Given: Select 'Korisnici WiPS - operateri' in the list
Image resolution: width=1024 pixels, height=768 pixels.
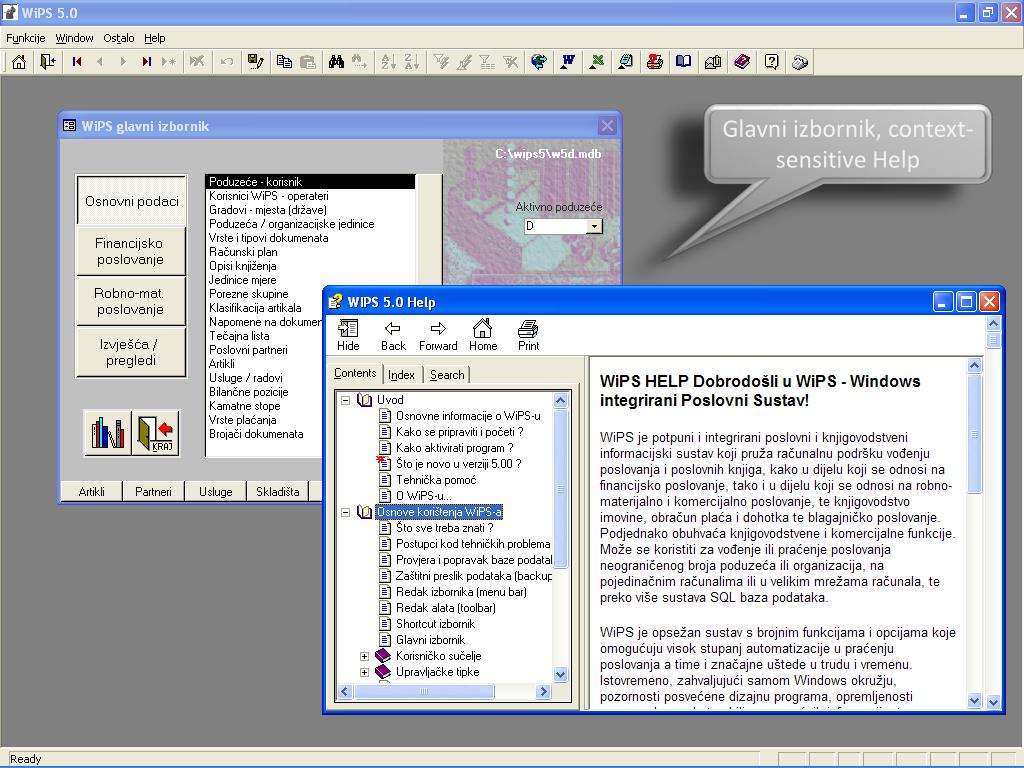Looking at the screenshot, I should [x=310, y=196].
